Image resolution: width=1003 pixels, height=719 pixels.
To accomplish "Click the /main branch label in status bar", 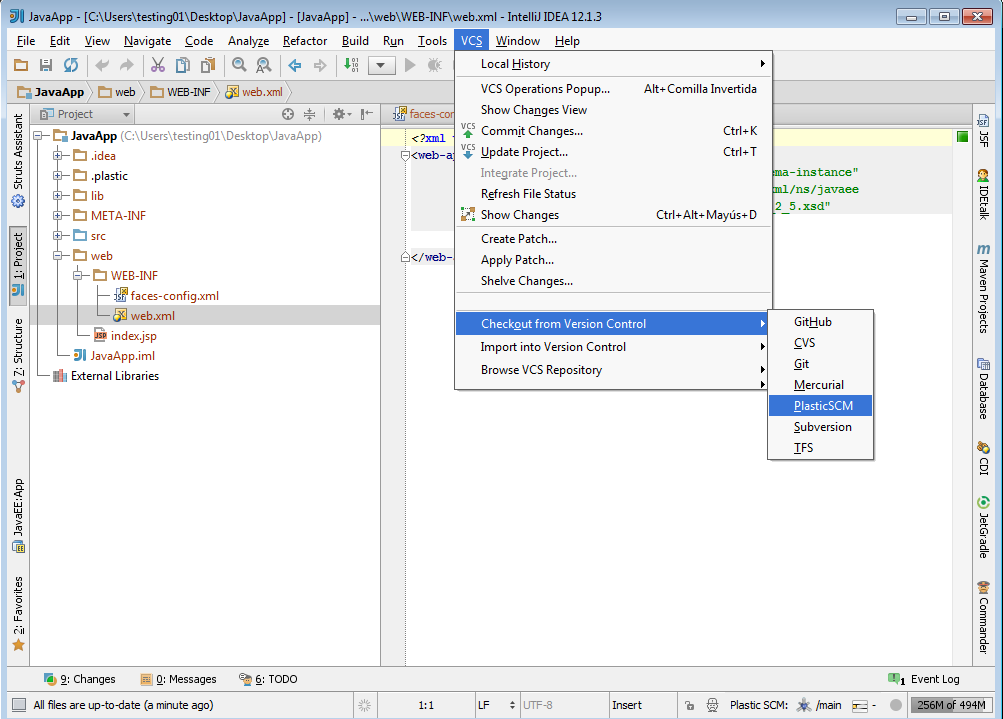I will click(828, 705).
